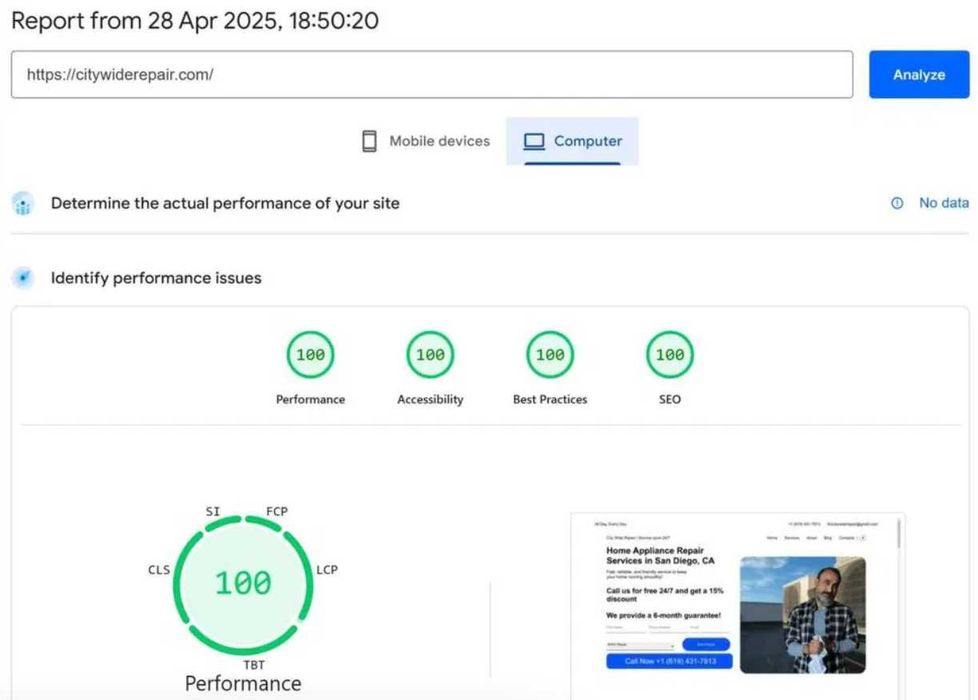Image resolution: width=978 pixels, height=700 pixels.
Task: Click the website screenshot thumbnail
Action: click(737, 606)
